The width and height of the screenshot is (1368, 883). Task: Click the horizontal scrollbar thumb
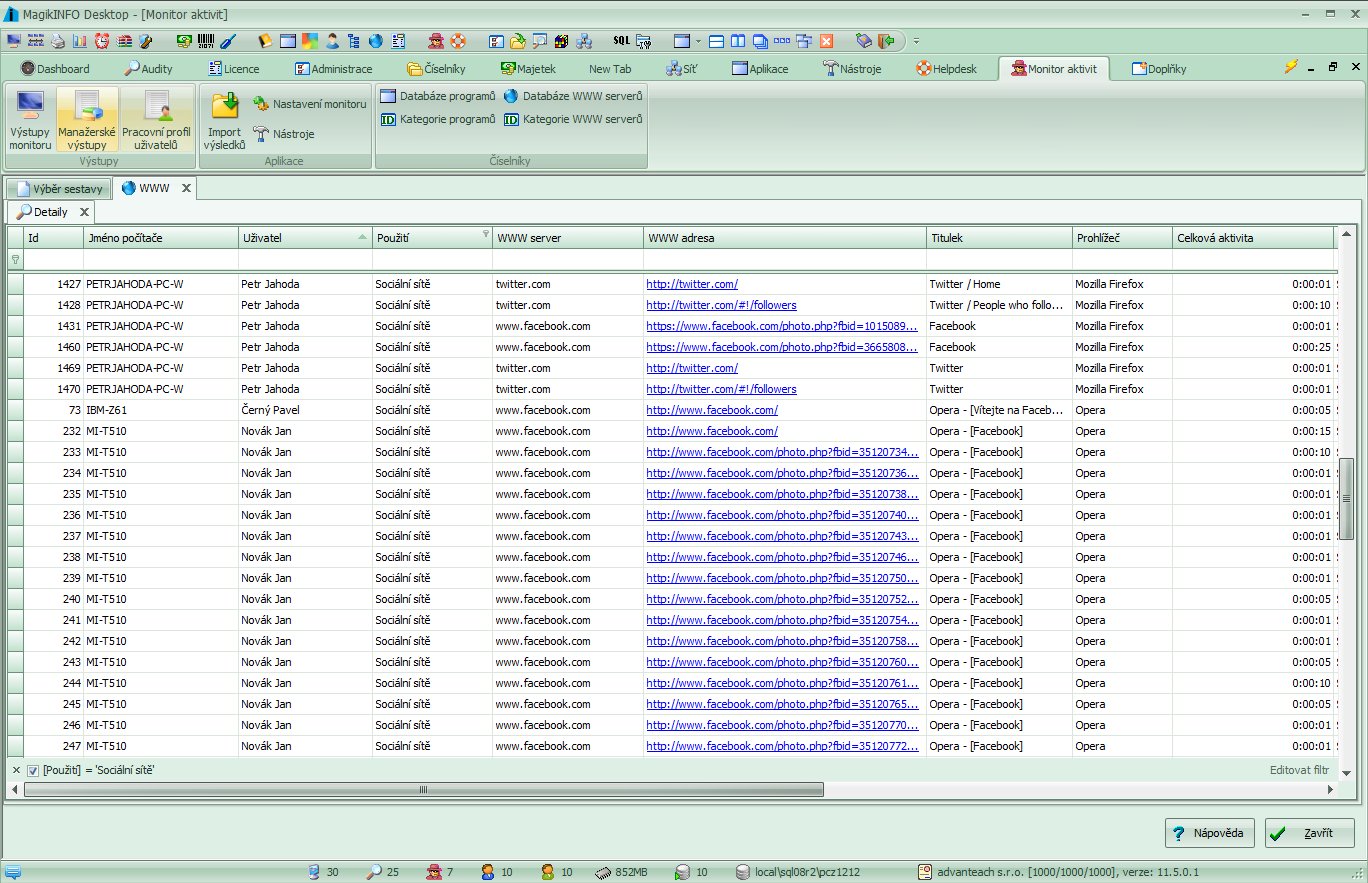tap(424, 790)
